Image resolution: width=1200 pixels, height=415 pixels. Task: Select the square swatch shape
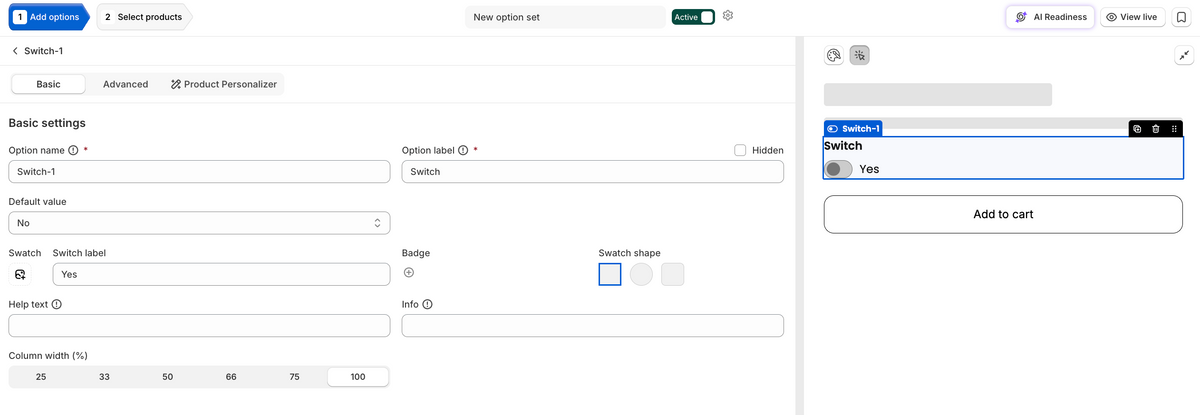(x=610, y=274)
